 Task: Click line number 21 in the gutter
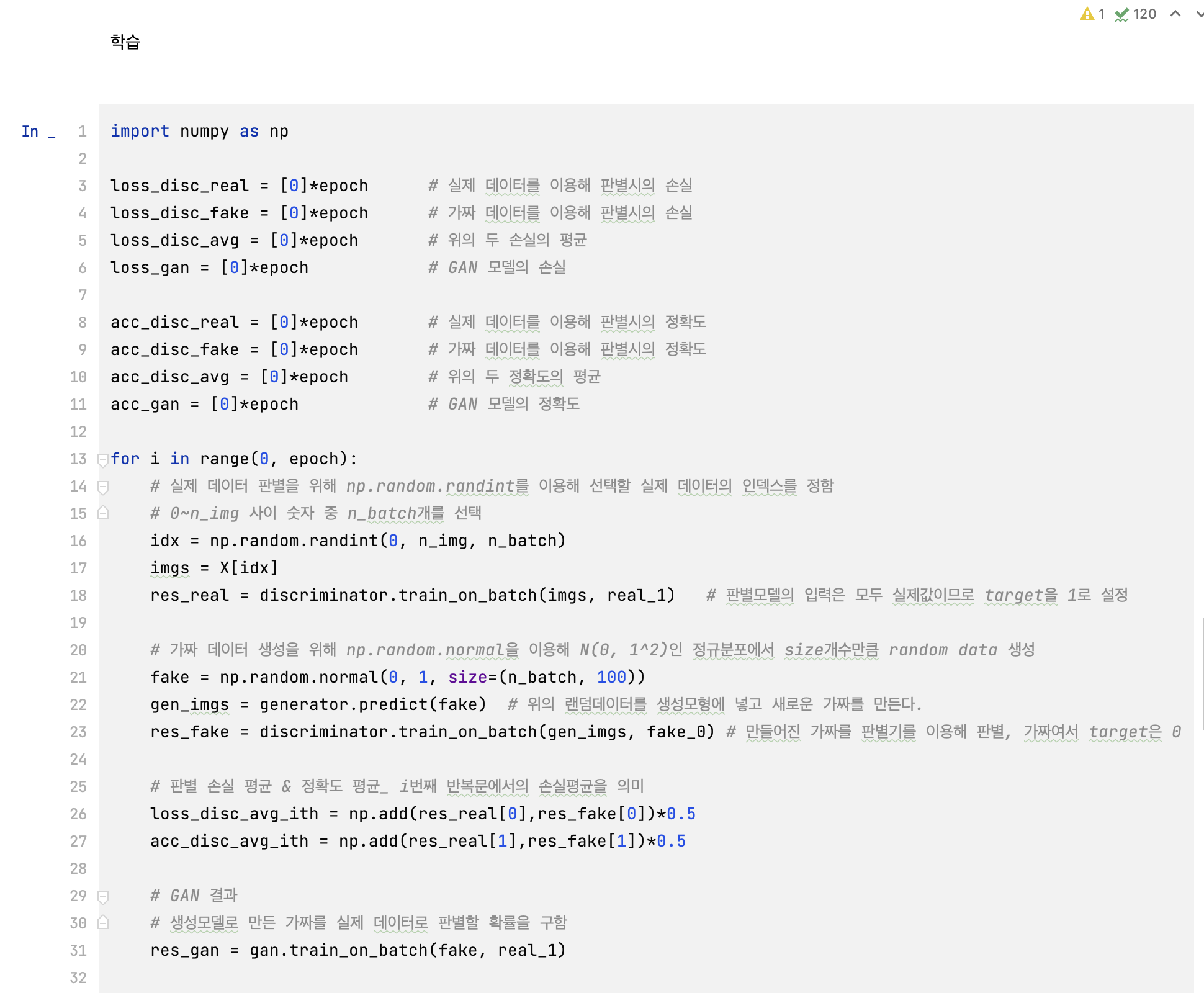(78, 678)
